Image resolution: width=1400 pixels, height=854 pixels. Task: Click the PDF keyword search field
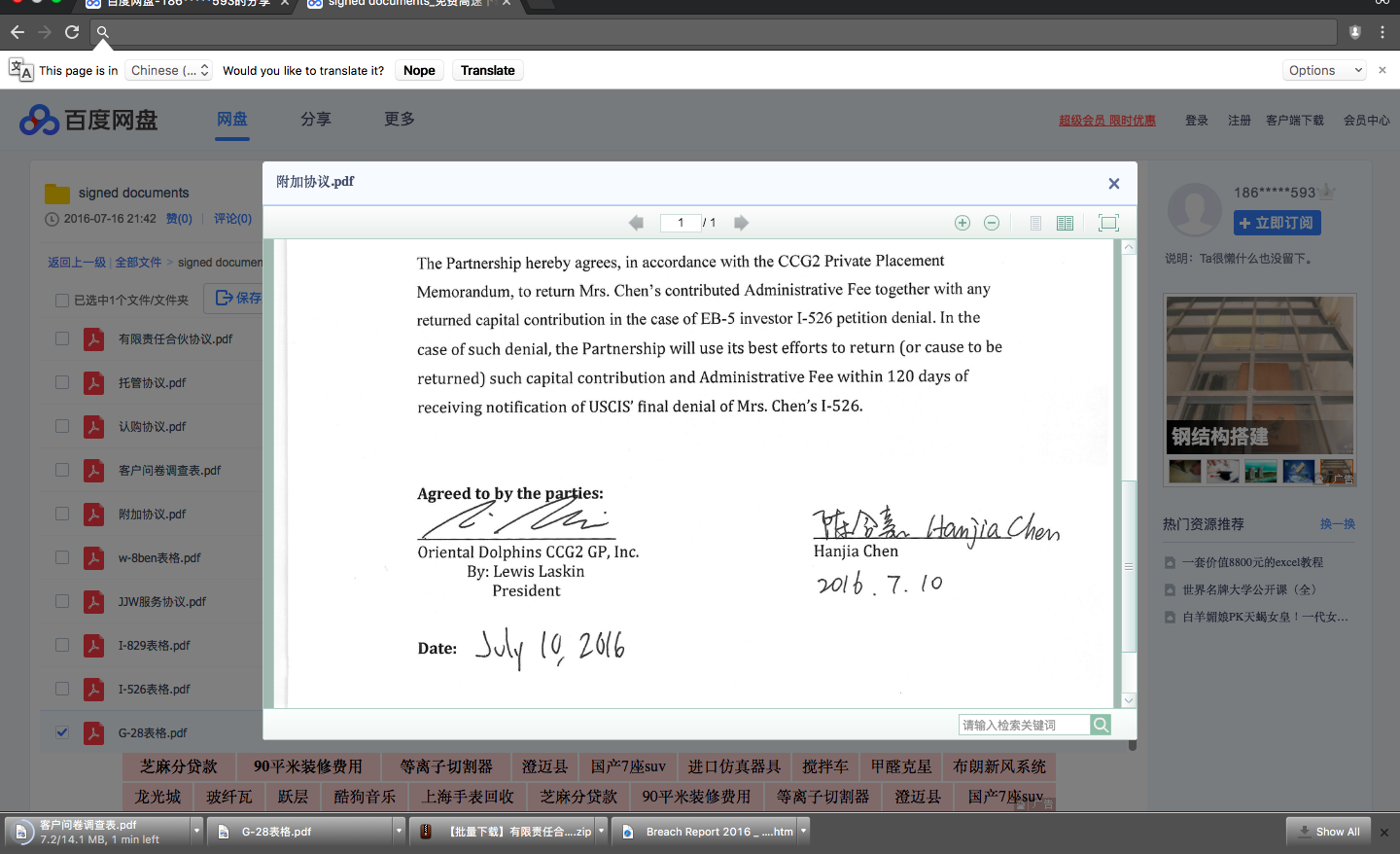pyautogui.click(x=1024, y=725)
